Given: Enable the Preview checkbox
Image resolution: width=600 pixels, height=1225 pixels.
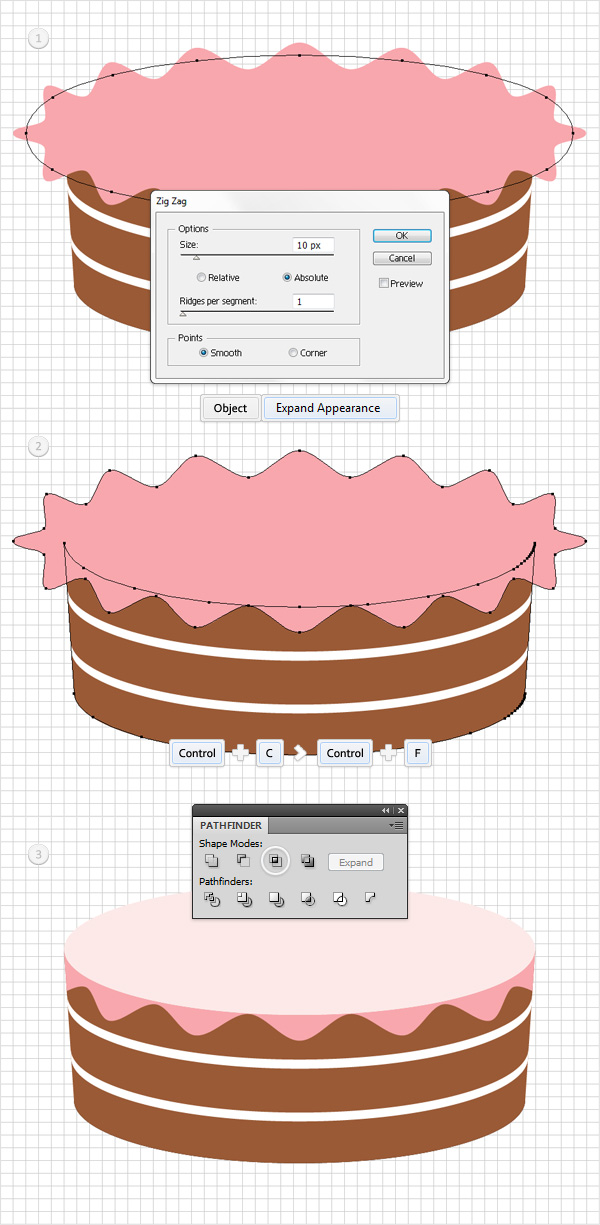Looking at the screenshot, I should pyautogui.click(x=385, y=284).
